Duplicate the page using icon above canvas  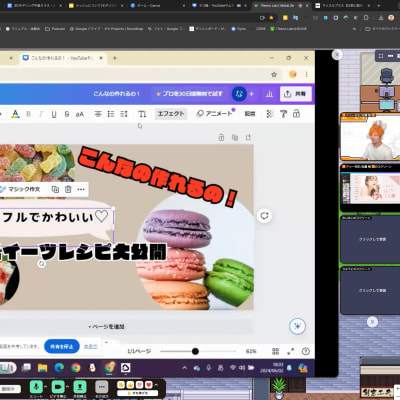point(235,138)
